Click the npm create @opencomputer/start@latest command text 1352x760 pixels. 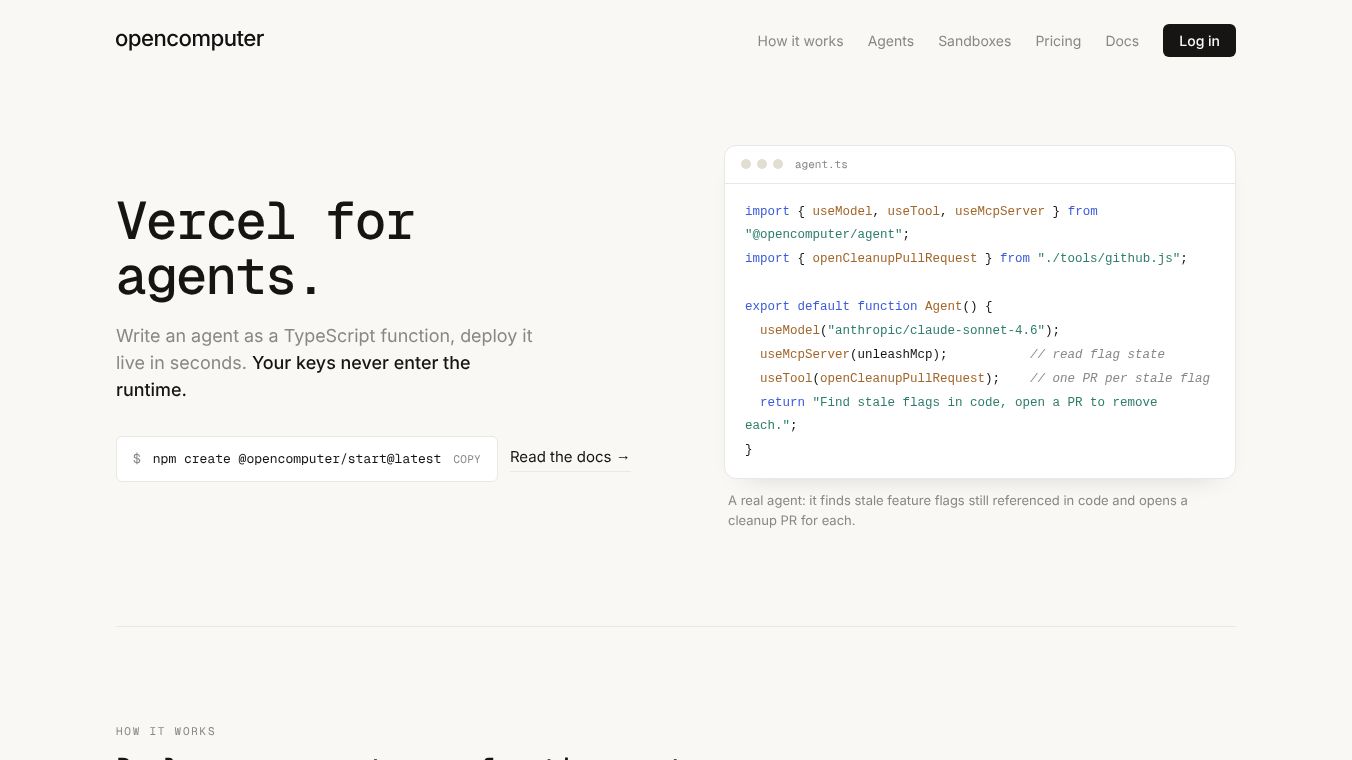(297, 459)
